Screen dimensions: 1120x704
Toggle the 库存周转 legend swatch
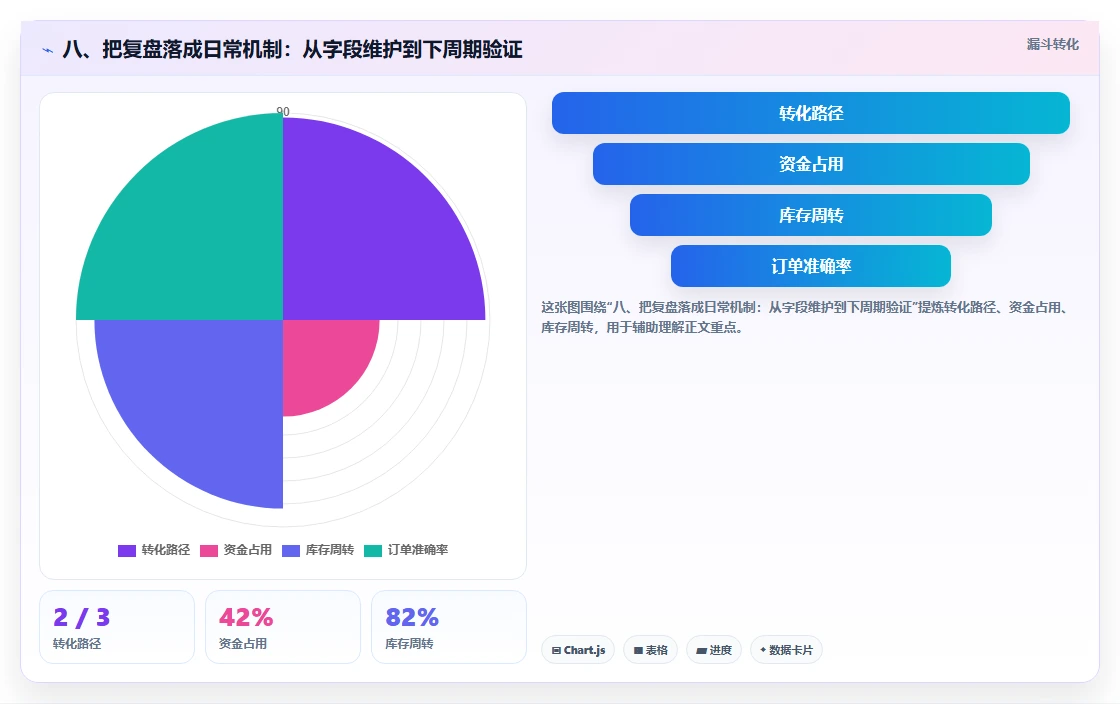(291, 550)
